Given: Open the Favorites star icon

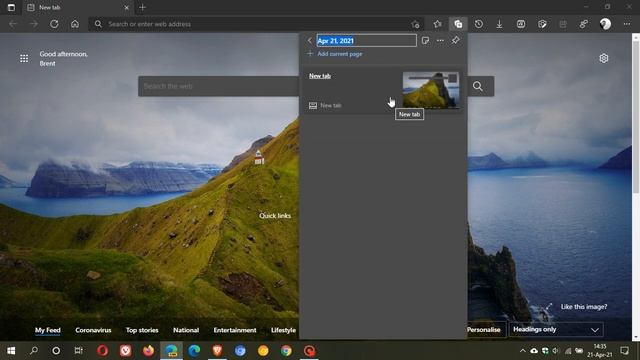Looking at the screenshot, I should [x=438, y=24].
